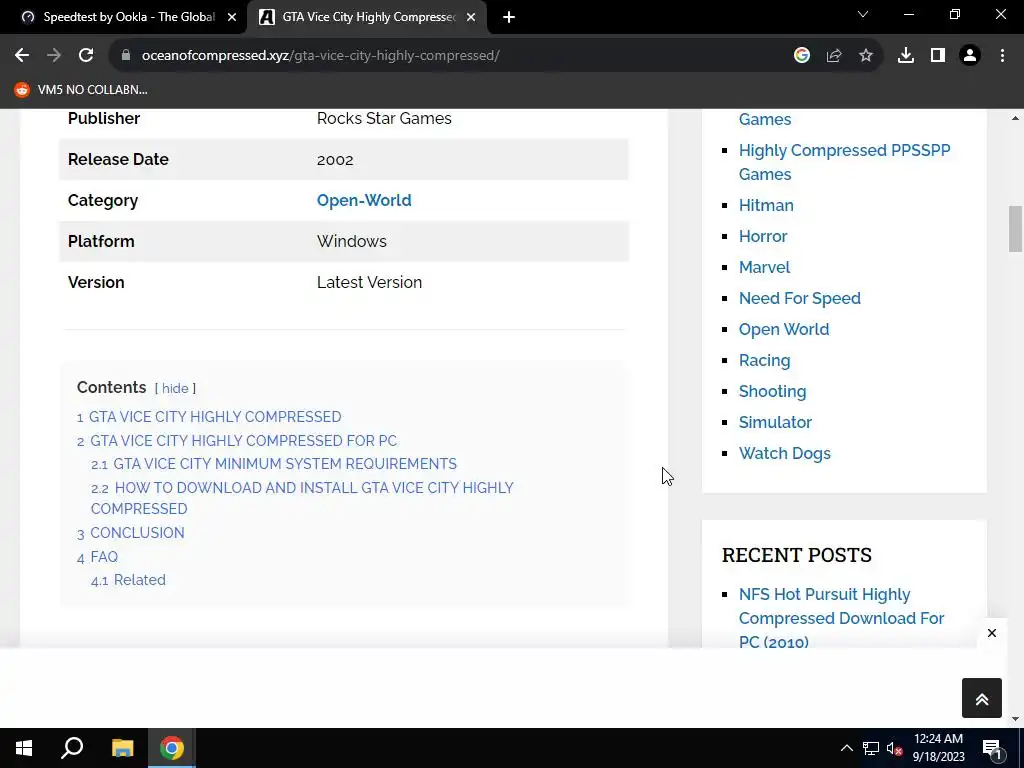Select the Rocks Star Games publisher text
The width and height of the screenshot is (1024, 768).
tap(384, 119)
